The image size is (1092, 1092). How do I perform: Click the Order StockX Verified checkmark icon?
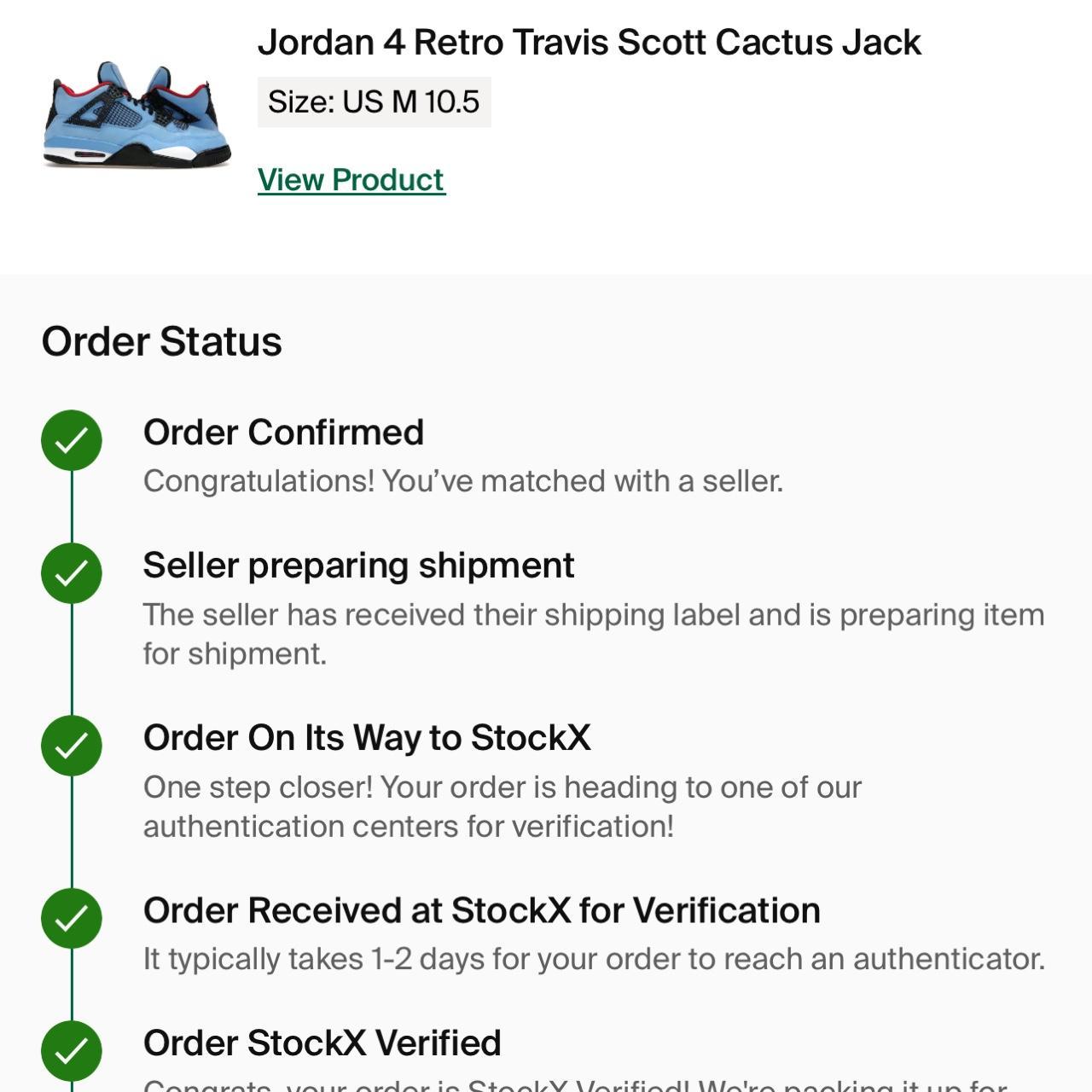click(72, 1051)
